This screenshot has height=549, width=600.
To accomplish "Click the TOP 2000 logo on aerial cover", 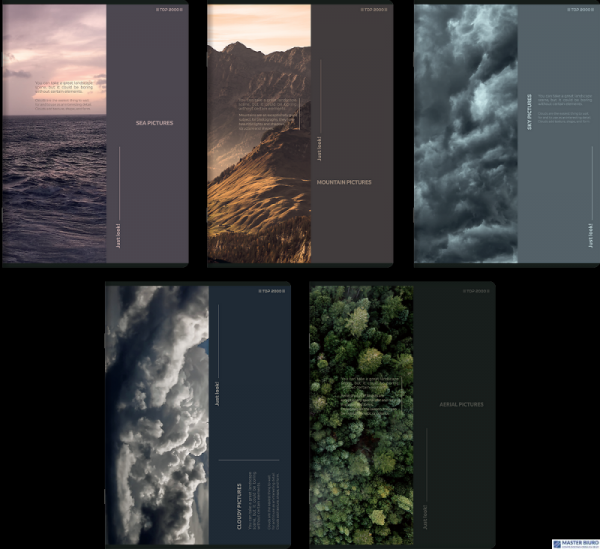I will (x=476, y=291).
